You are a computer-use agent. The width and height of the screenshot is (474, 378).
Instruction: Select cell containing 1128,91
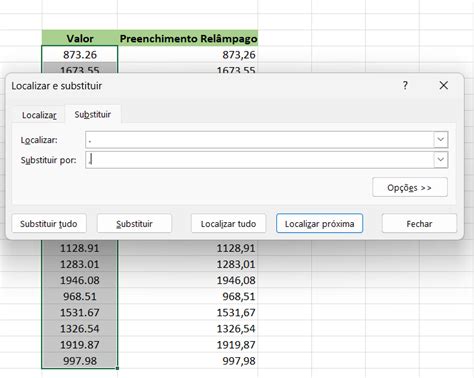click(188, 248)
